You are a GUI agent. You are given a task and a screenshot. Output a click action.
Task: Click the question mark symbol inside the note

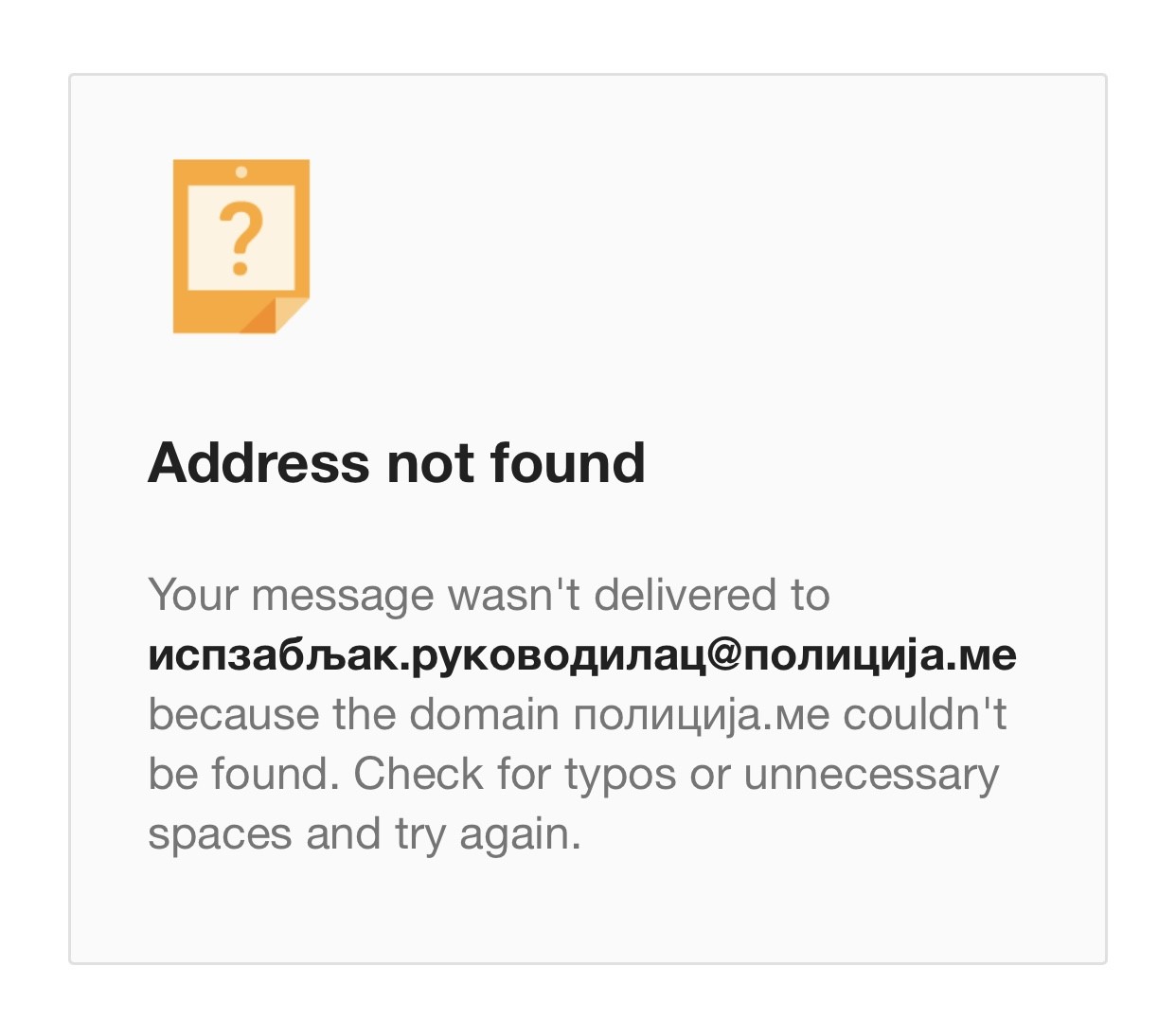(x=241, y=240)
